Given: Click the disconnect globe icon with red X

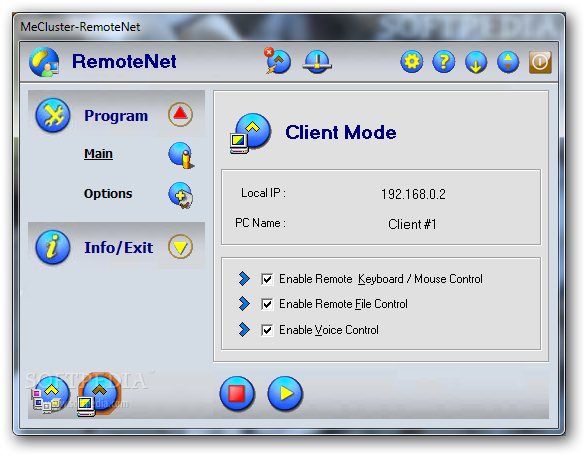Looking at the screenshot, I should [x=278, y=61].
